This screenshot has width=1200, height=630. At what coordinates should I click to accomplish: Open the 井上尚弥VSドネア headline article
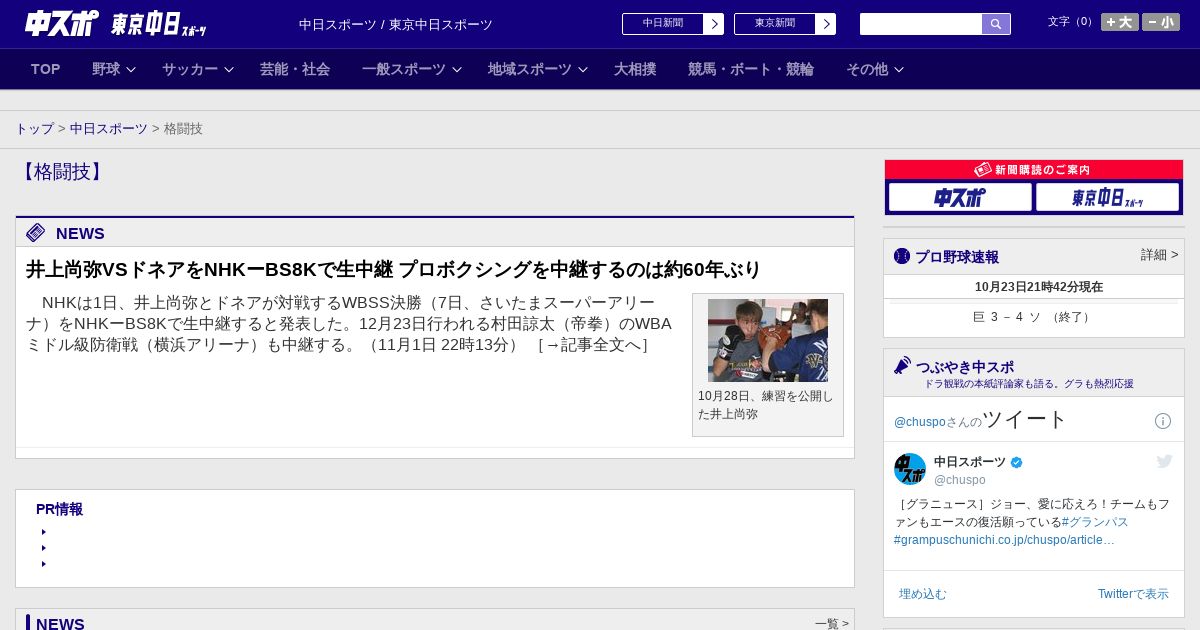click(393, 269)
